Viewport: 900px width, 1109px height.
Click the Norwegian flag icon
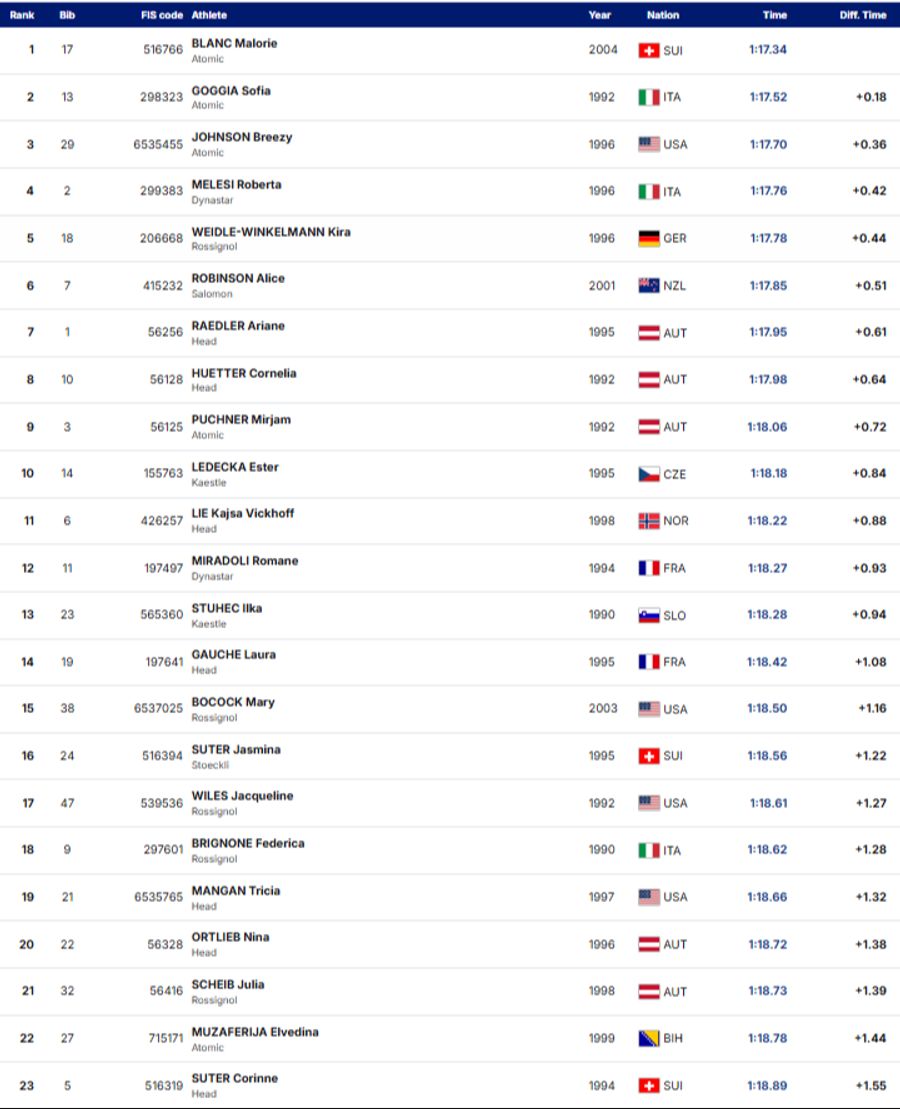click(649, 521)
